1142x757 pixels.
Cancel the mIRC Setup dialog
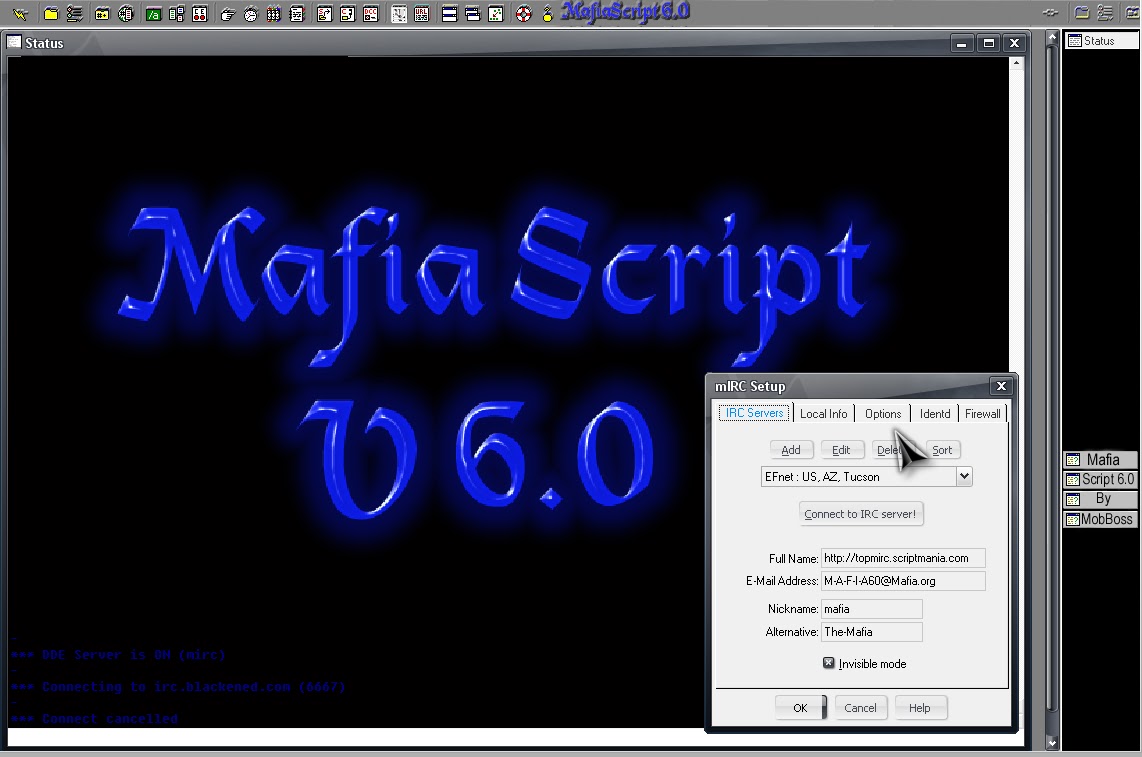[860, 708]
